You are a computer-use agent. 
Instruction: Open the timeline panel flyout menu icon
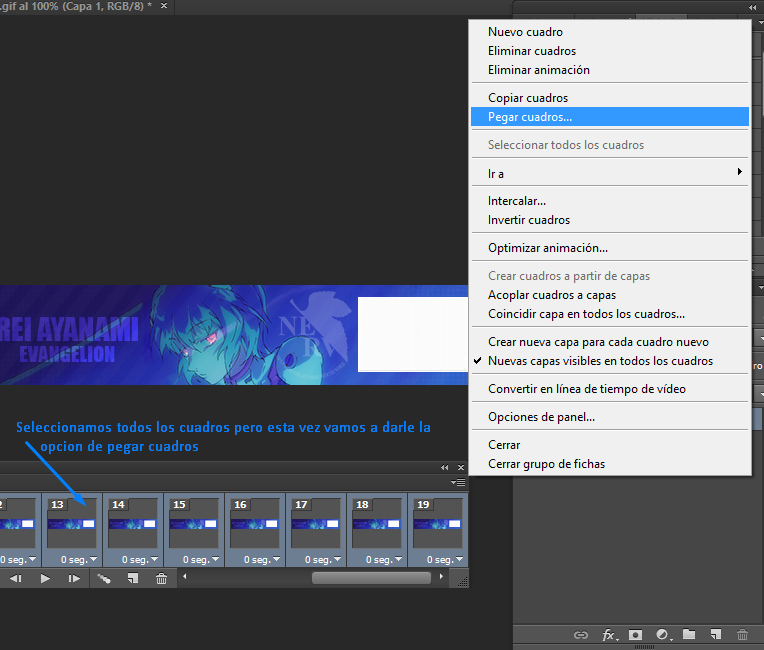458,482
